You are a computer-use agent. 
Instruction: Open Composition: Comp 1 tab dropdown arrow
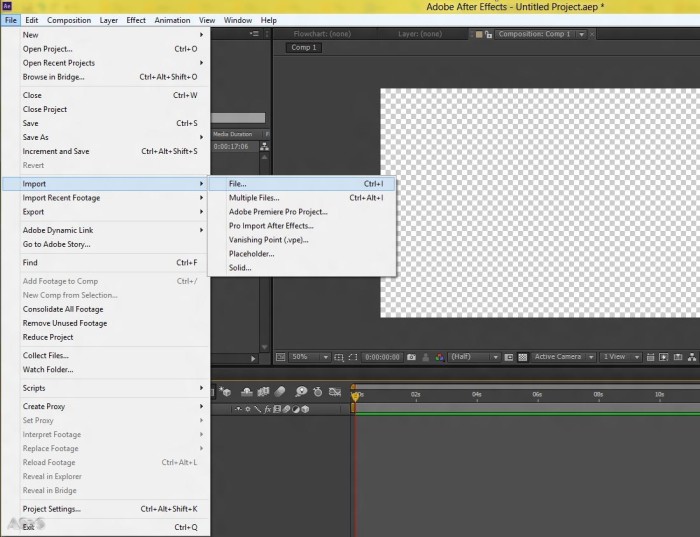(581, 34)
